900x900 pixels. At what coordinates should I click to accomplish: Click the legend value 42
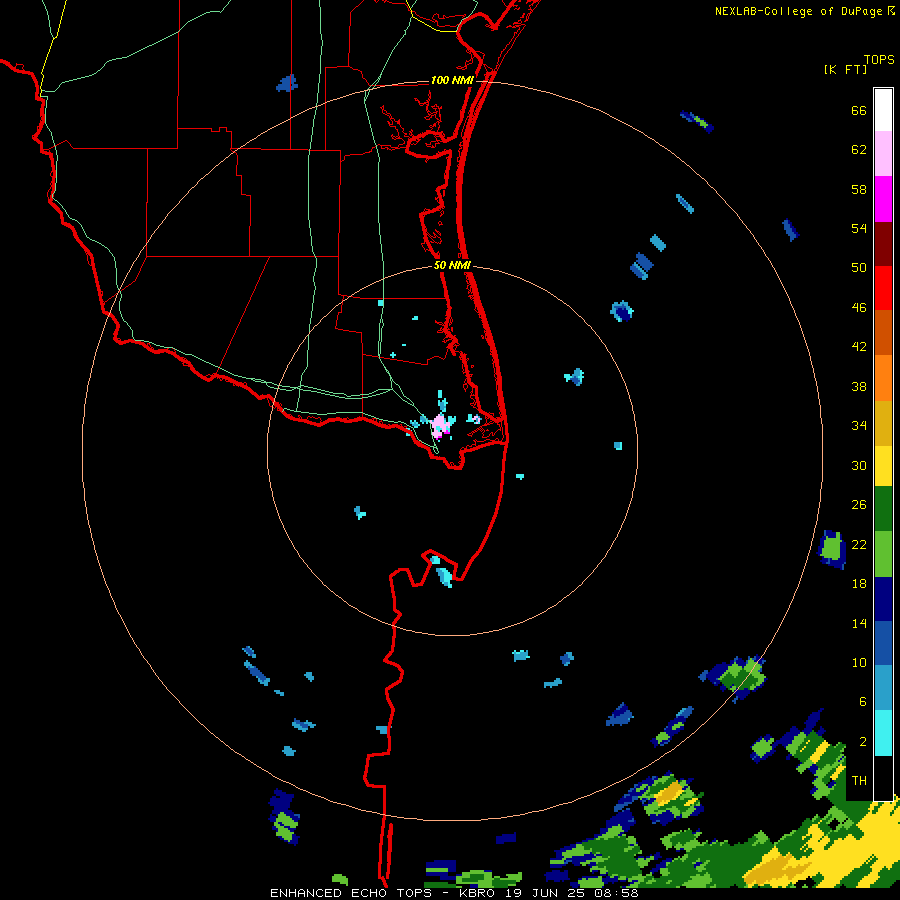click(x=859, y=347)
